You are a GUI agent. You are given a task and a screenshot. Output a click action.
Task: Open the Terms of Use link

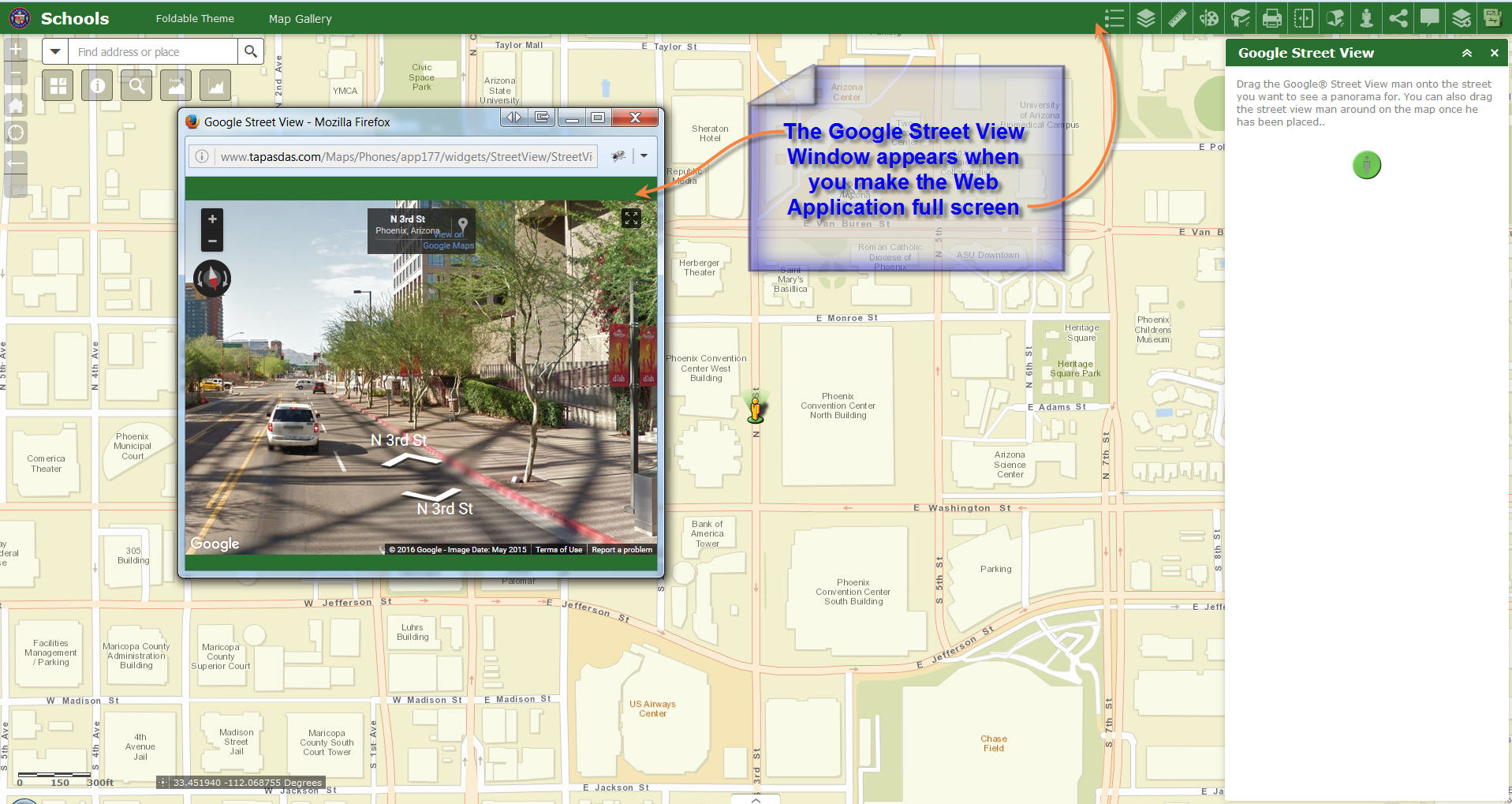[x=558, y=550]
